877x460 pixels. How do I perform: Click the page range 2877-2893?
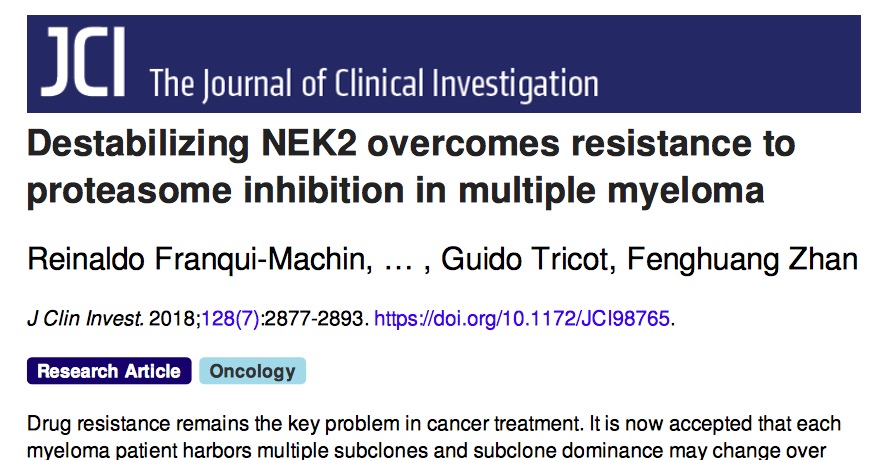click(314, 318)
